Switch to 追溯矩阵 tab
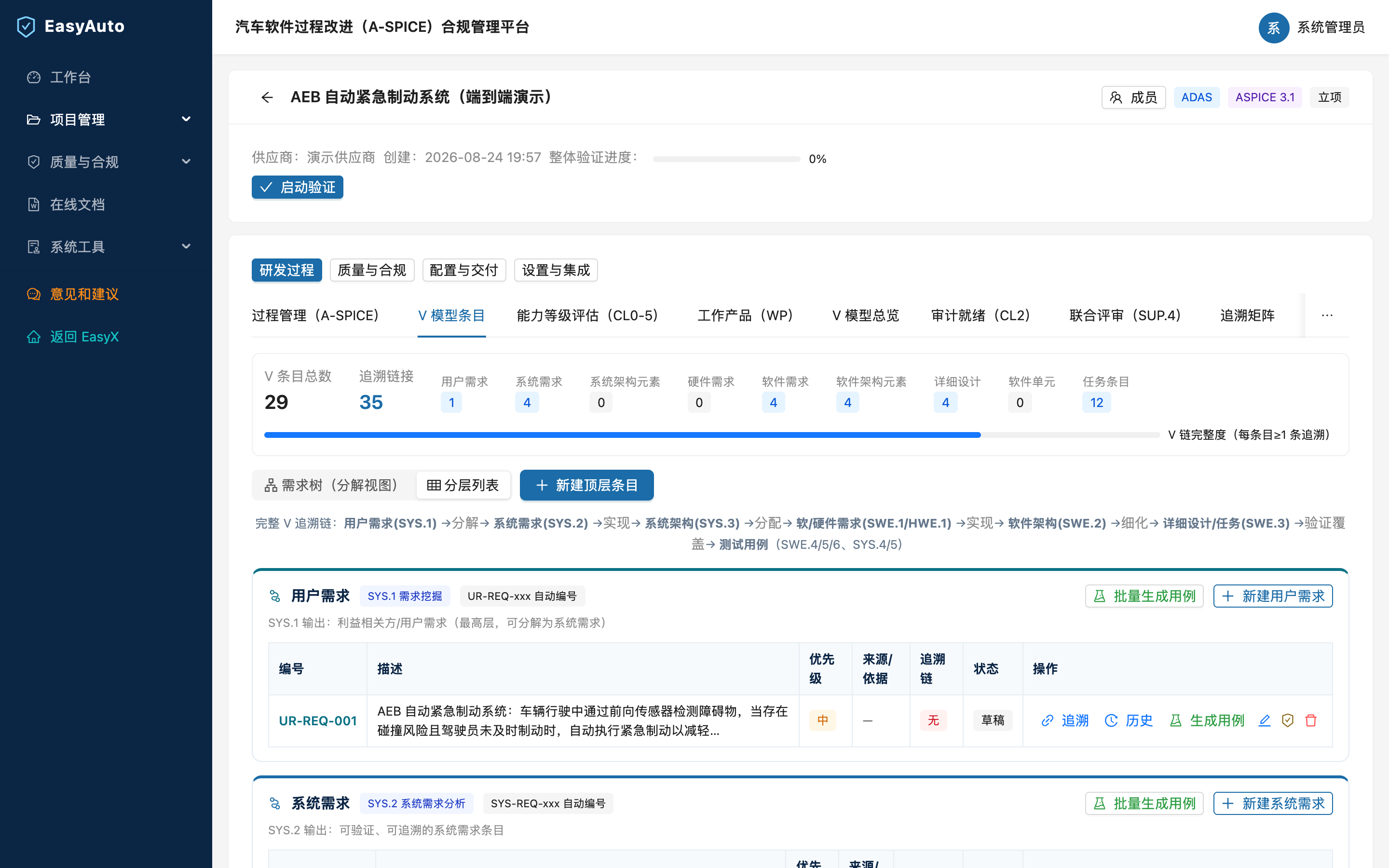The width and height of the screenshot is (1389, 868). point(1247,316)
